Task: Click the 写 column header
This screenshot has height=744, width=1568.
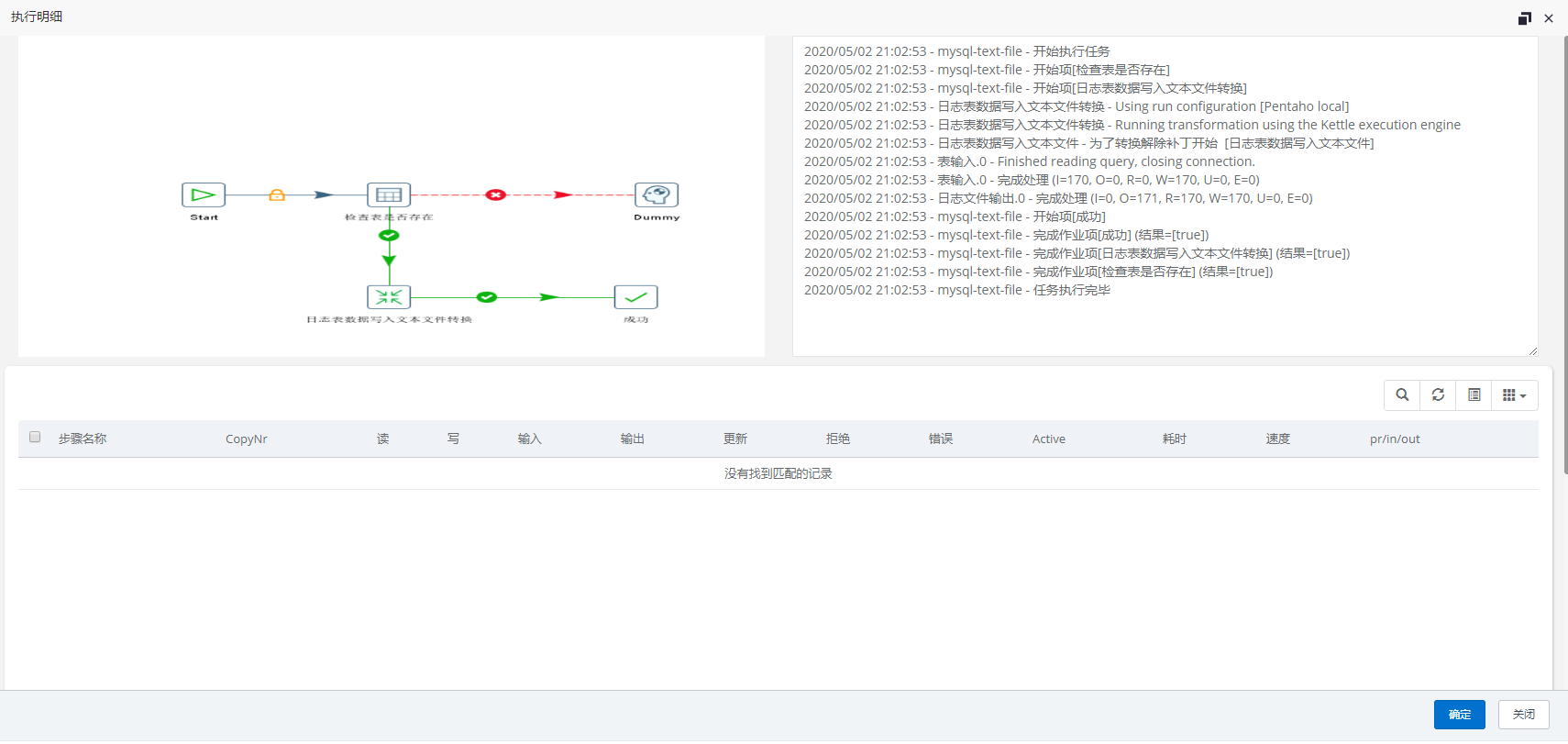Action: 453,439
